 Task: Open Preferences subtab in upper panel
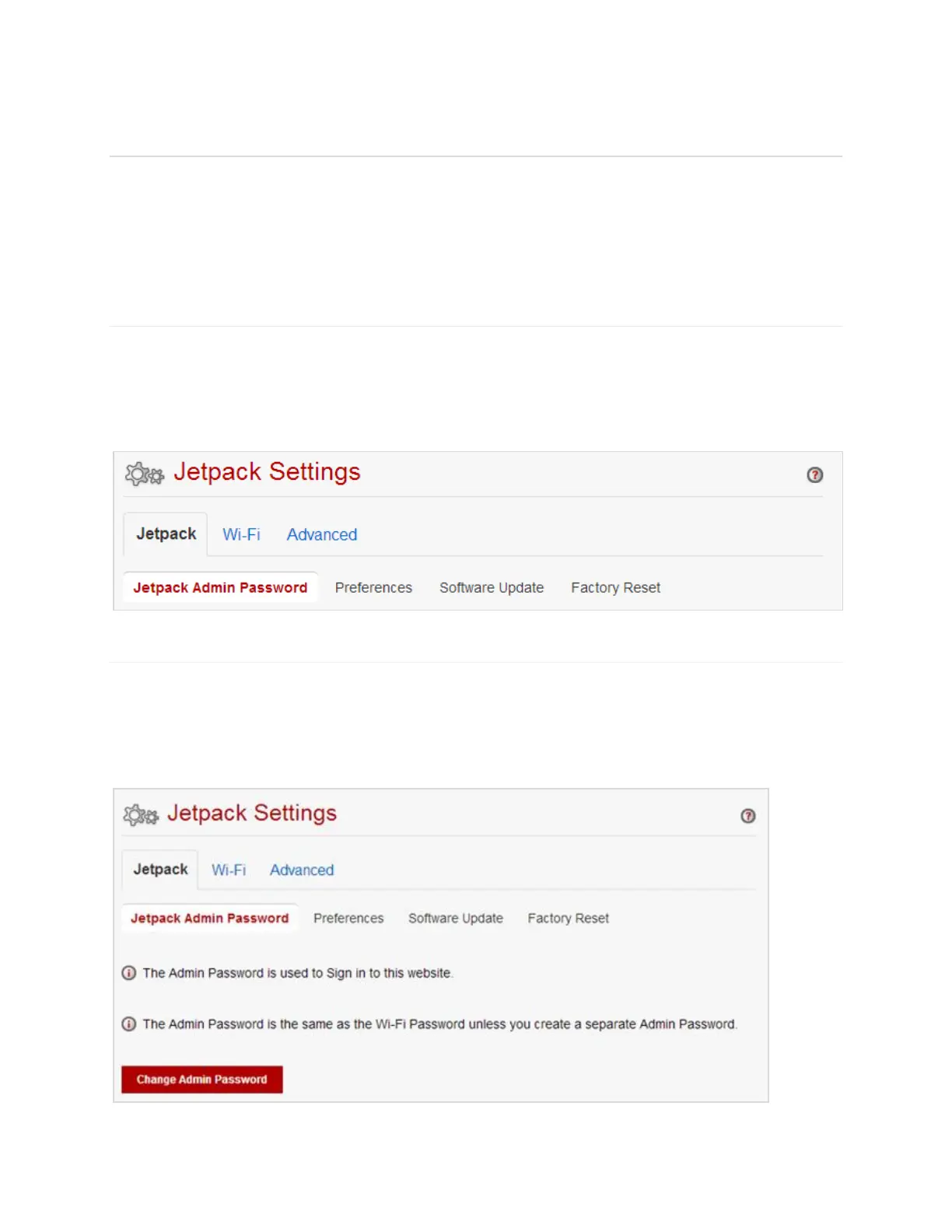coord(373,588)
